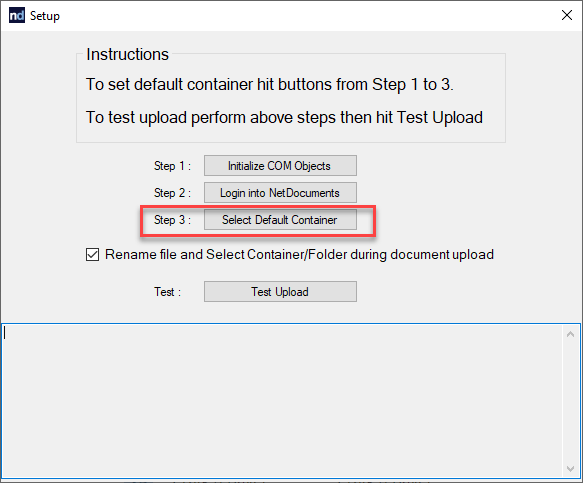Image resolution: width=583 pixels, height=483 pixels.
Task: Click the Step 1 label
Action: point(173,166)
